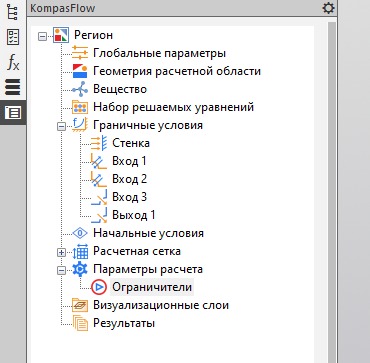This screenshot has height=363, width=370.
Task: Click the Выход 1 outlet icon
Action: click(x=99, y=215)
